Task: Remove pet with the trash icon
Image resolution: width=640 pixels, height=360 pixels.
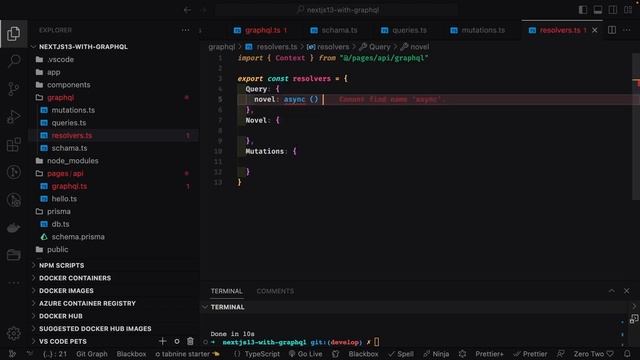Action: coord(190,341)
